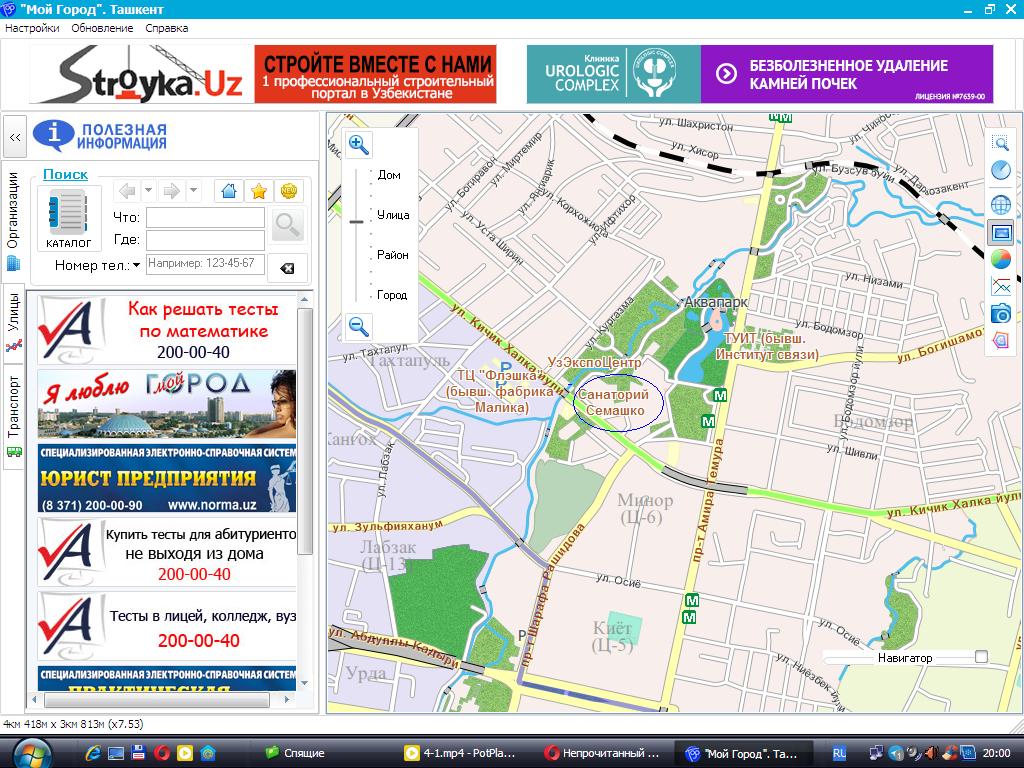Click the Home icon in search panel
1024x768 pixels.
pyautogui.click(x=229, y=191)
